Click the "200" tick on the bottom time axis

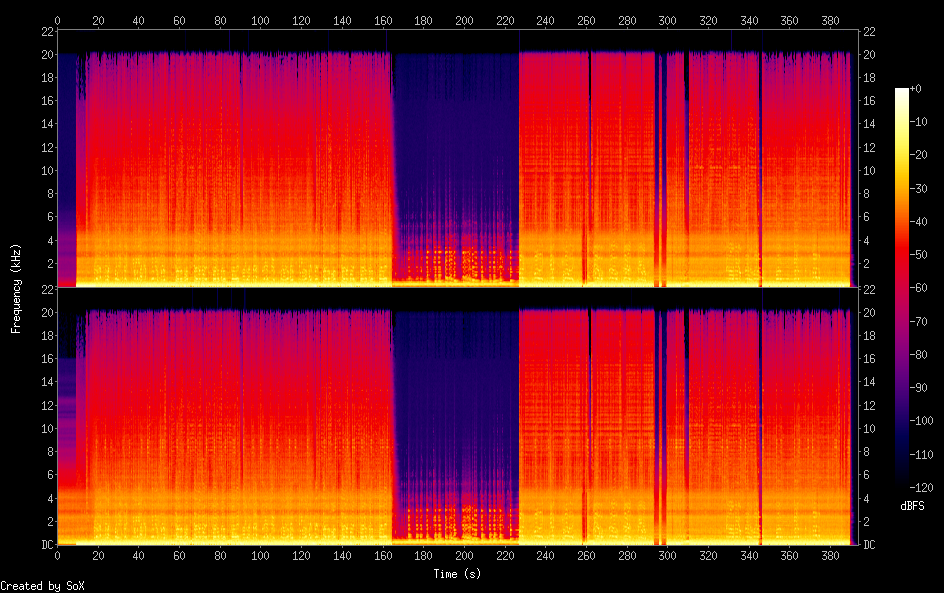[464, 556]
